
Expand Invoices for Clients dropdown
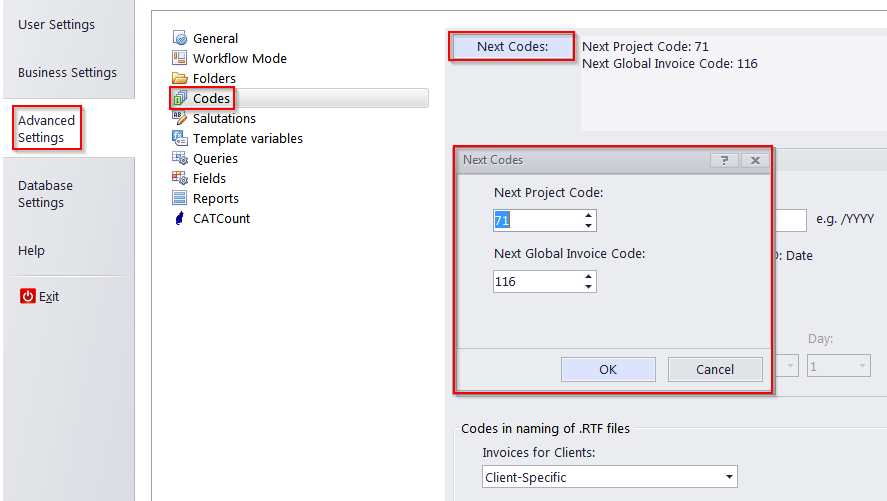pos(729,477)
